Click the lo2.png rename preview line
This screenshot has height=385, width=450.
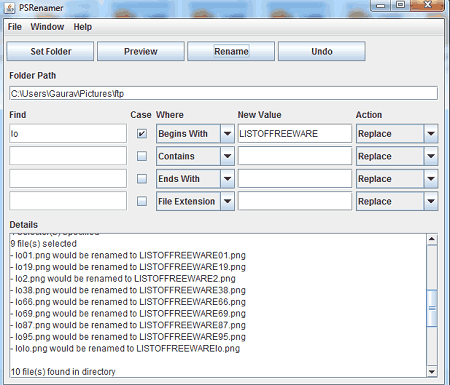123,279
